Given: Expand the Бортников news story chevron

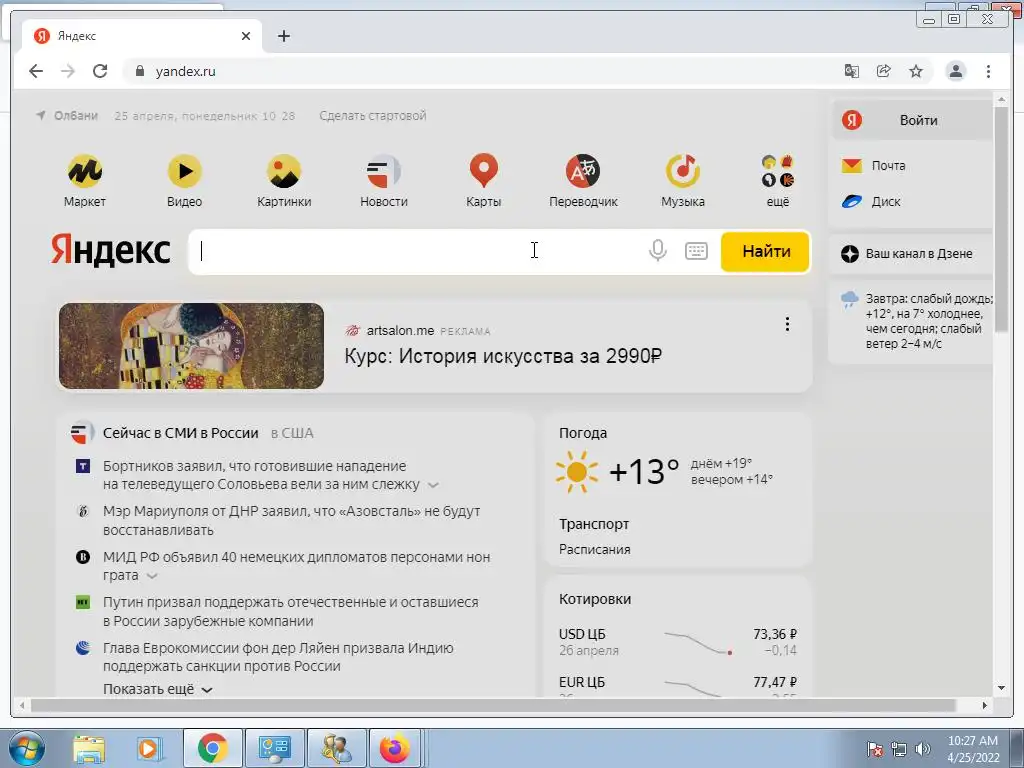Looking at the screenshot, I should (433, 485).
